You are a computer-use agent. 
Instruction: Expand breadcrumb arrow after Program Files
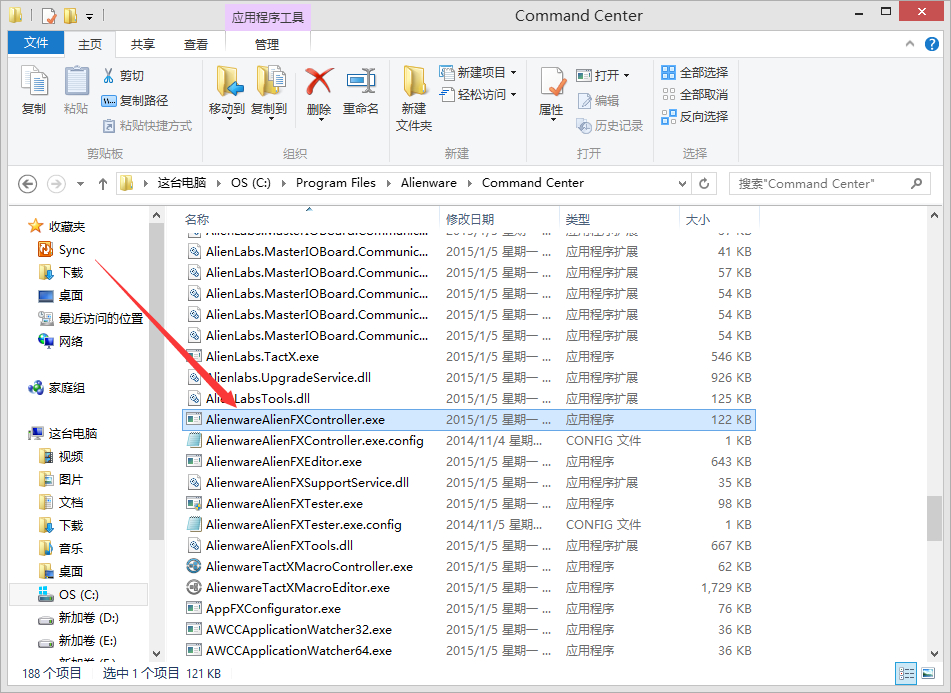click(389, 183)
